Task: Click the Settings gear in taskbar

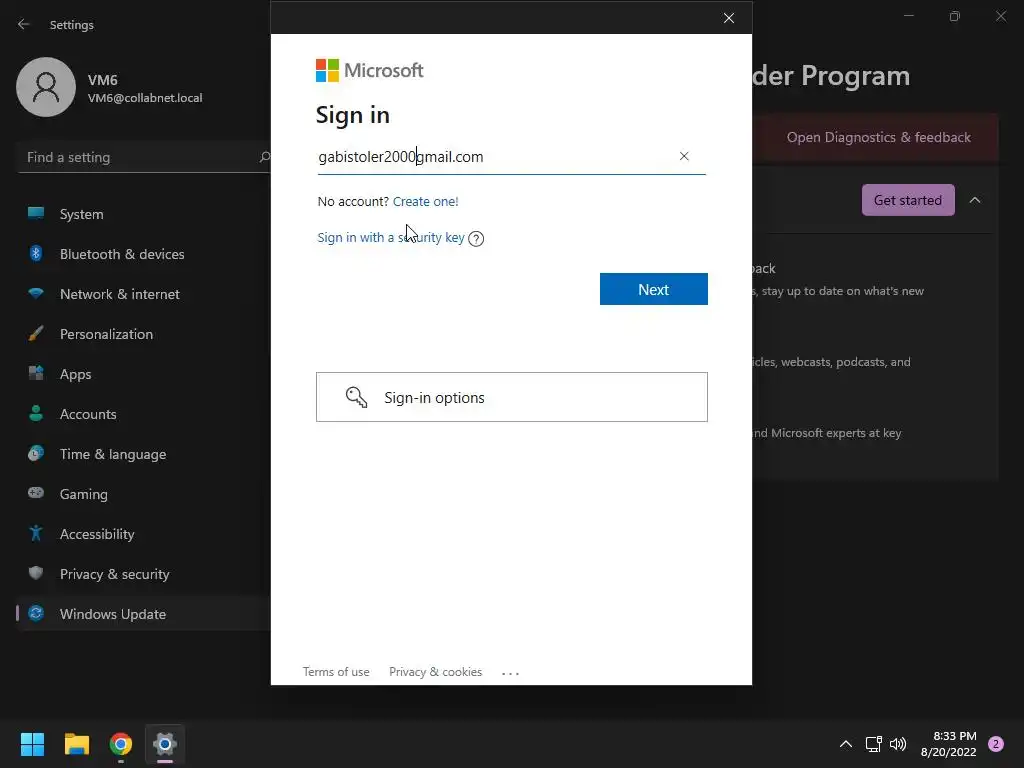Action: pos(165,744)
